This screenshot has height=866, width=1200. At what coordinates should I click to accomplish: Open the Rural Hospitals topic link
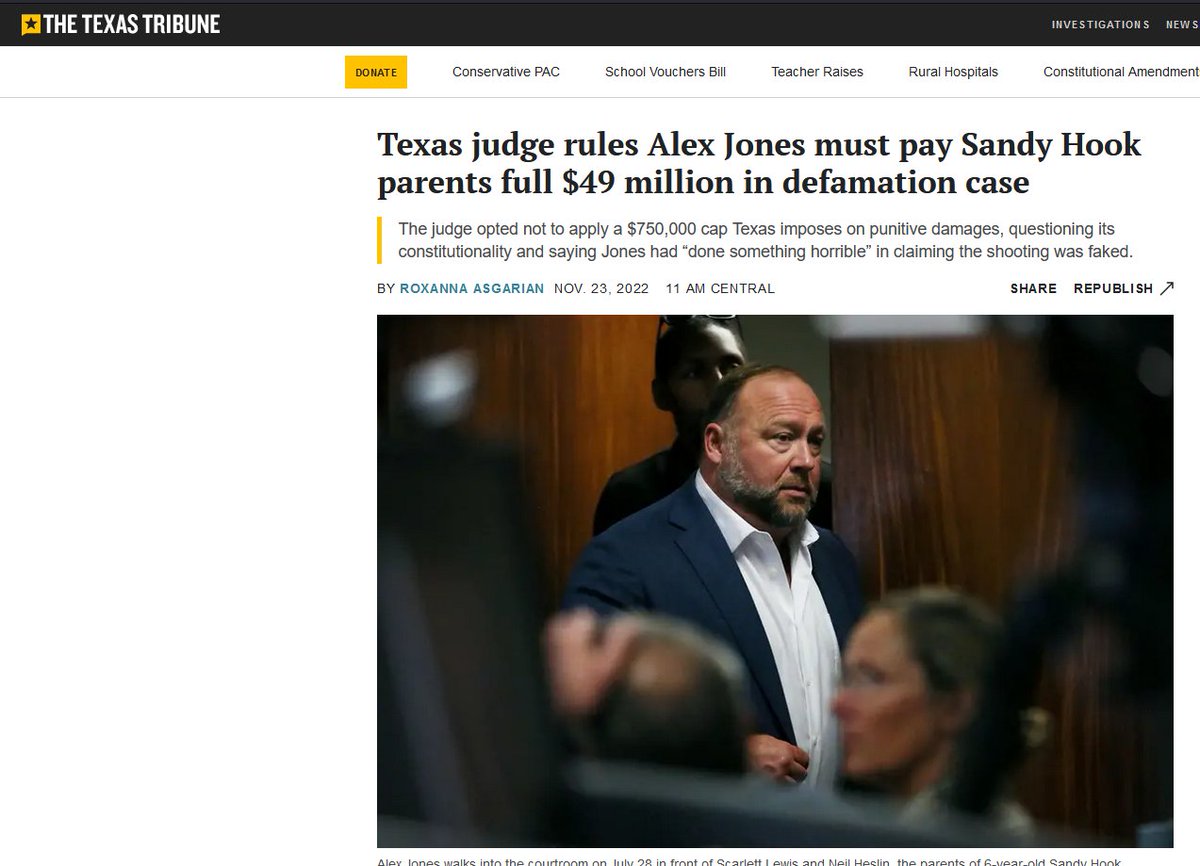(953, 72)
